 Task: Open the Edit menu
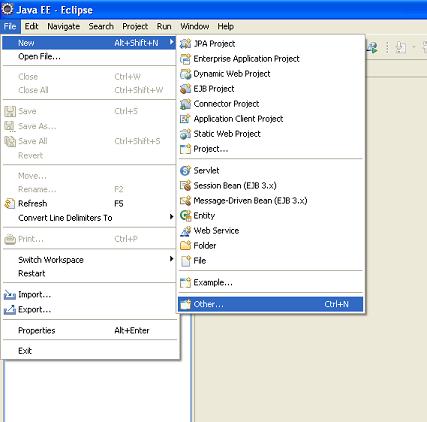pyautogui.click(x=31, y=26)
